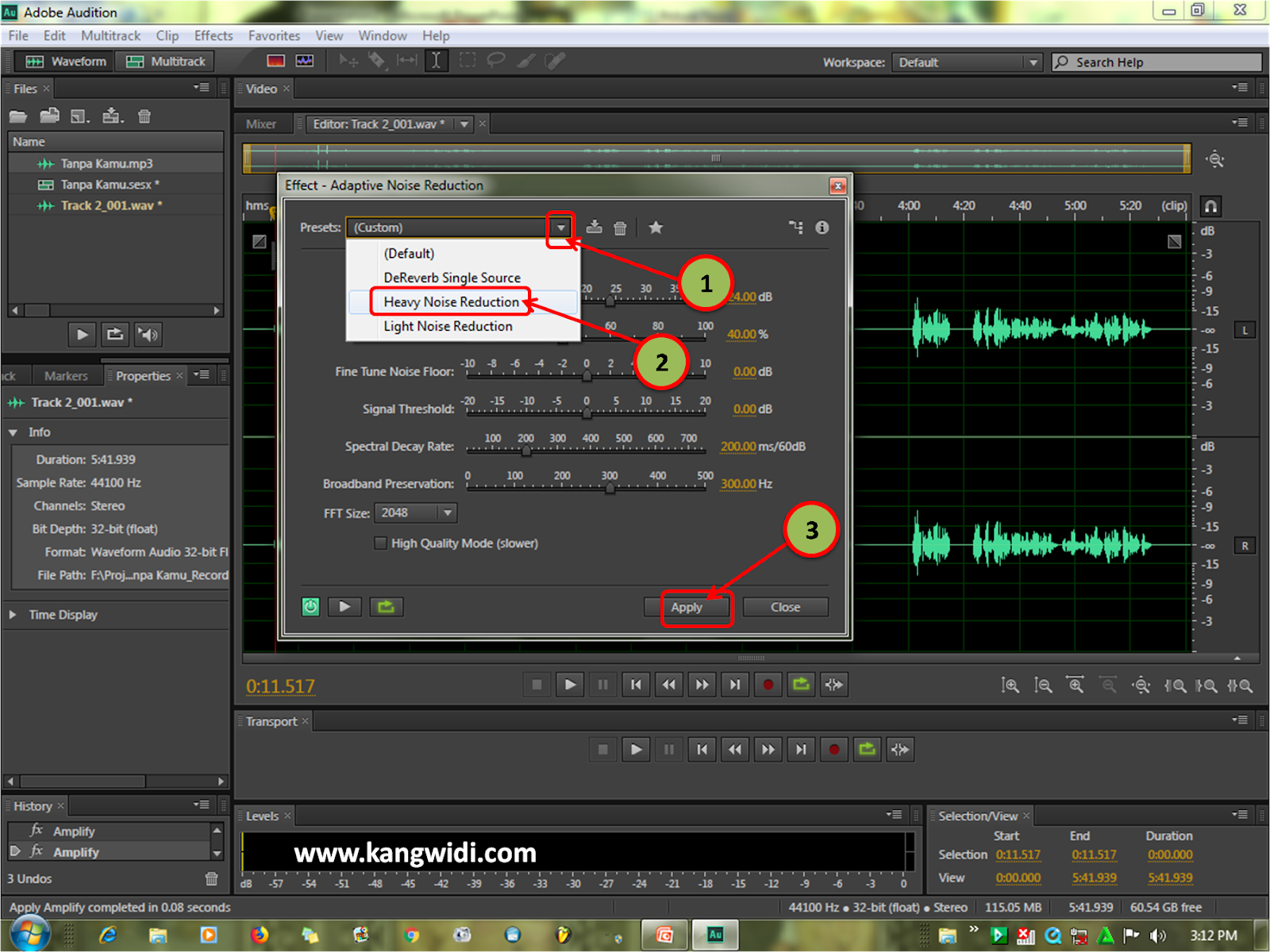Open effect info icon

[x=822, y=228]
